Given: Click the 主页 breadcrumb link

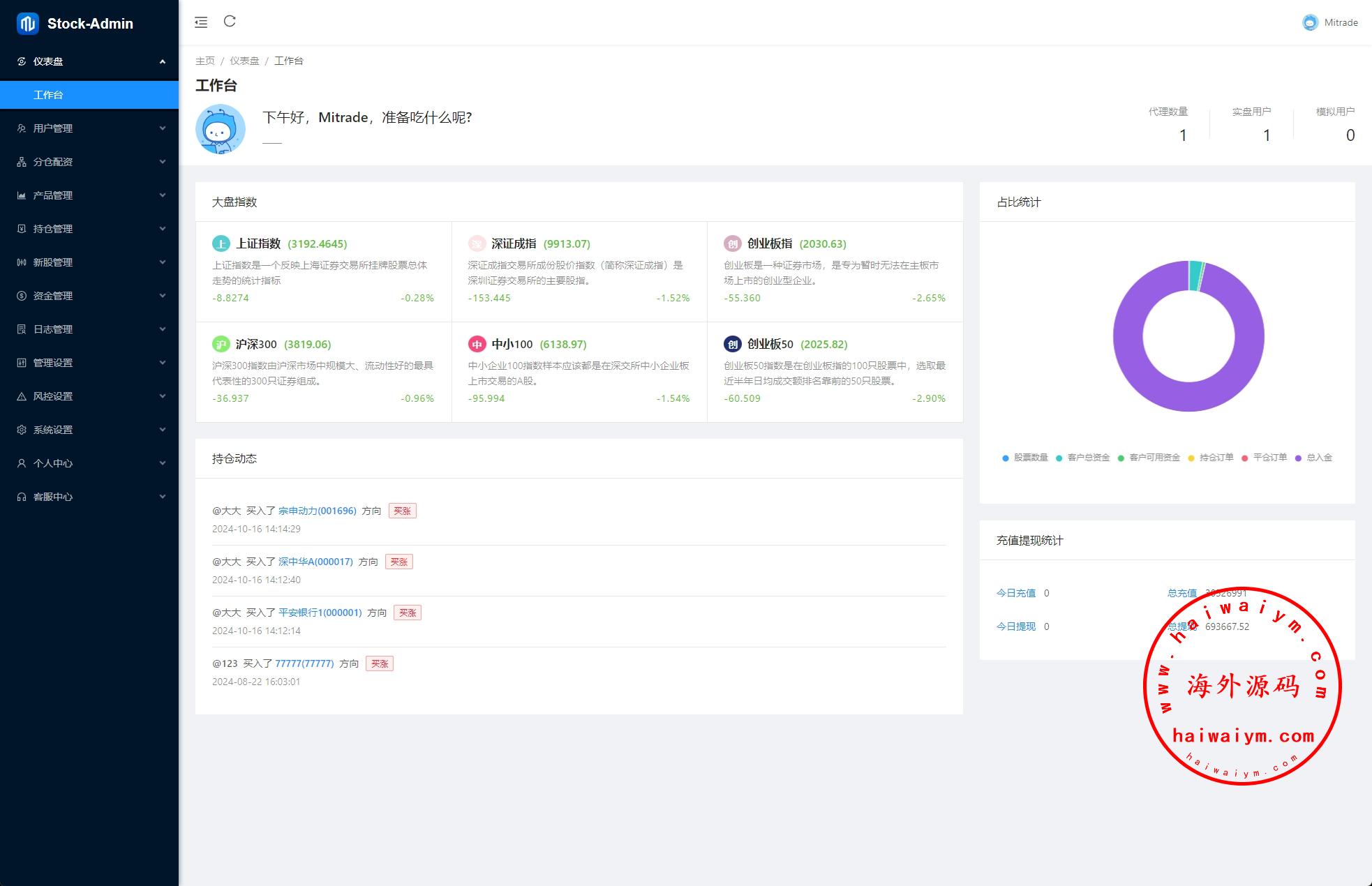Looking at the screenshot, I should 204,61.
